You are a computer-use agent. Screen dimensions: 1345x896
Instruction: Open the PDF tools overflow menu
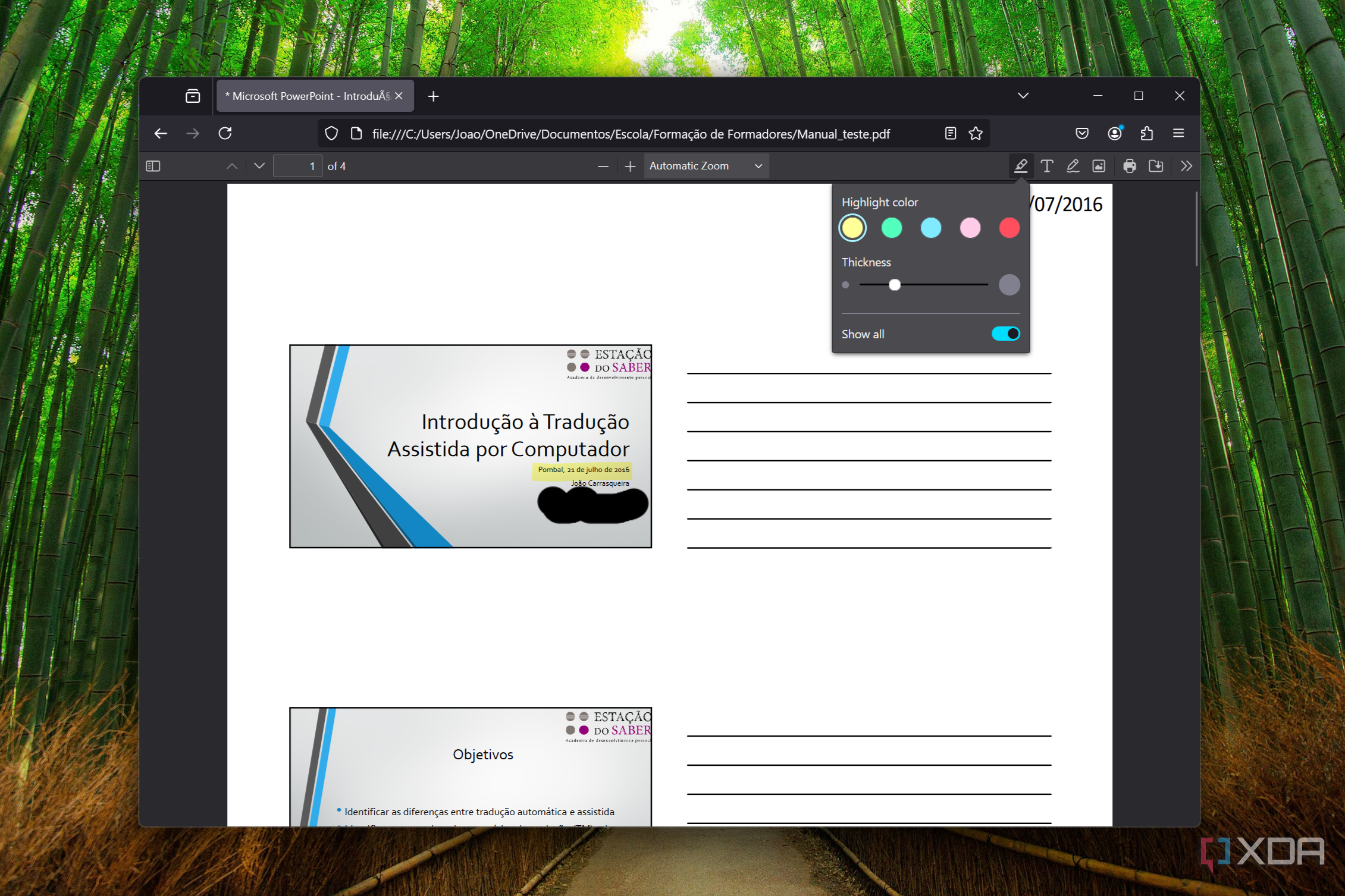point(1186,166)
